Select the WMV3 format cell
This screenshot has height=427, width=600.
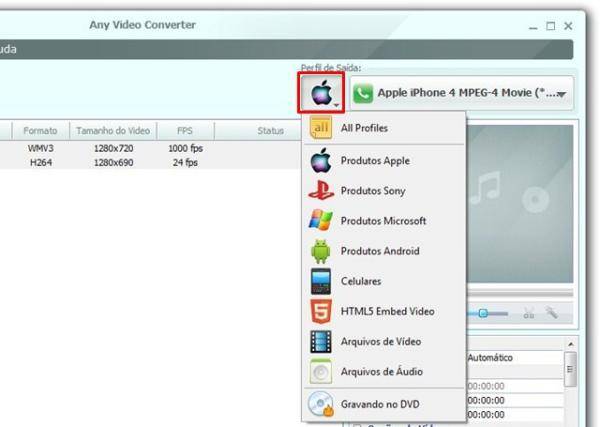(x=41, y=148)
